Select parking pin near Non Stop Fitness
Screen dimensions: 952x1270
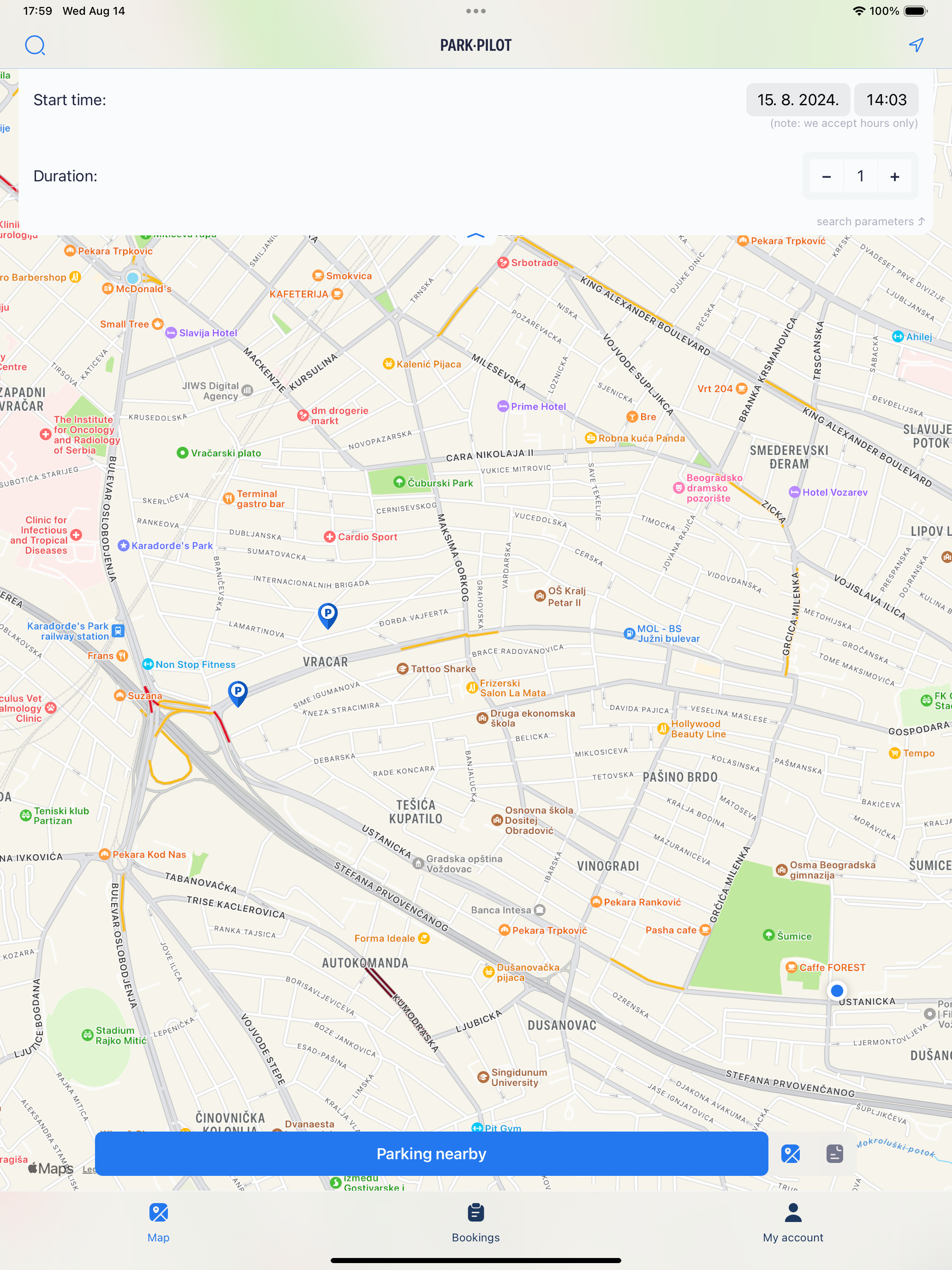pyautogui.click(x=238, y=693)
